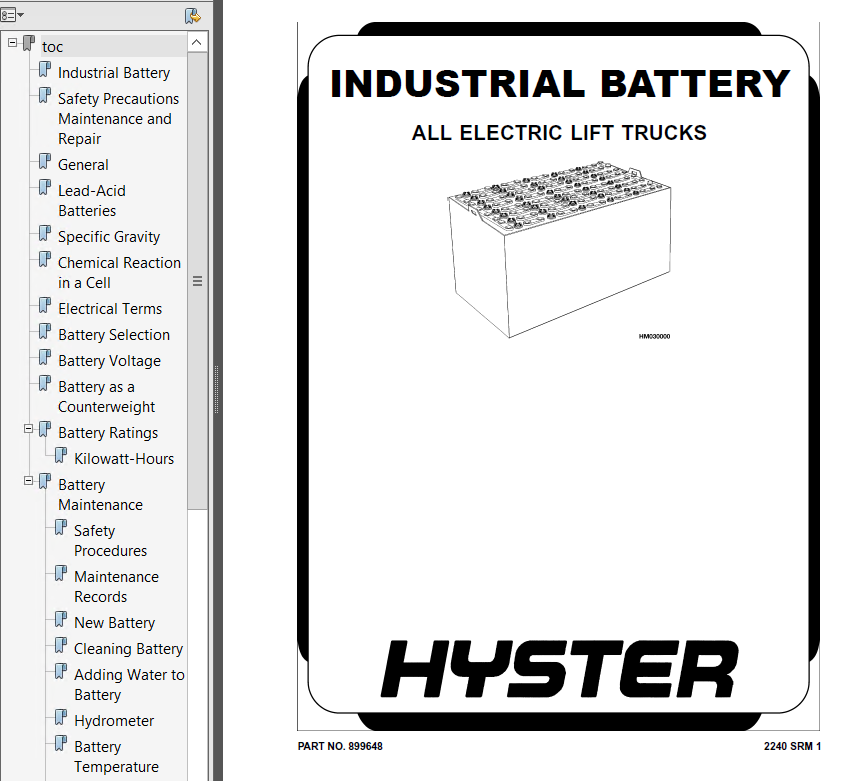
Task: Collapse the toc root bookmark
Action: point(13,43)
